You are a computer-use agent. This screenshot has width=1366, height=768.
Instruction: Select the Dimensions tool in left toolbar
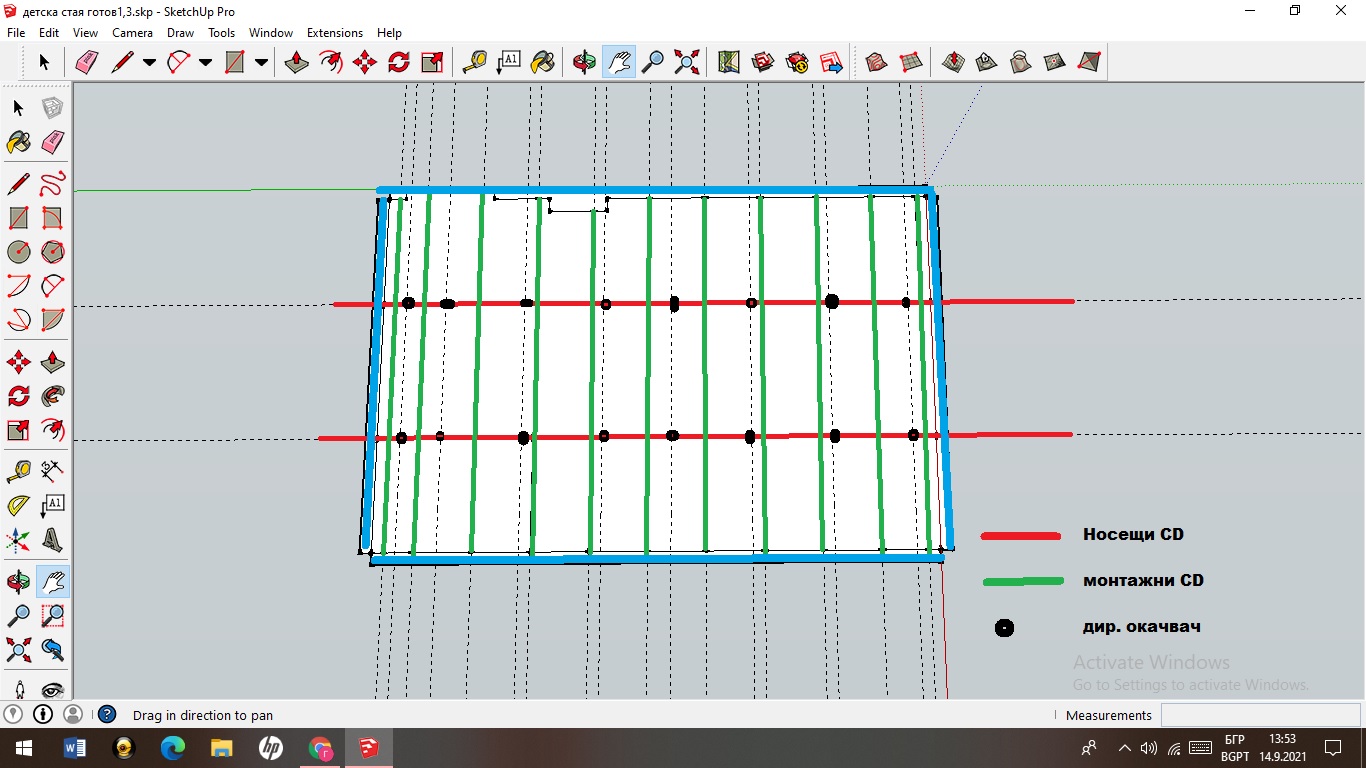pyautogui.click(x=53, y=471)
